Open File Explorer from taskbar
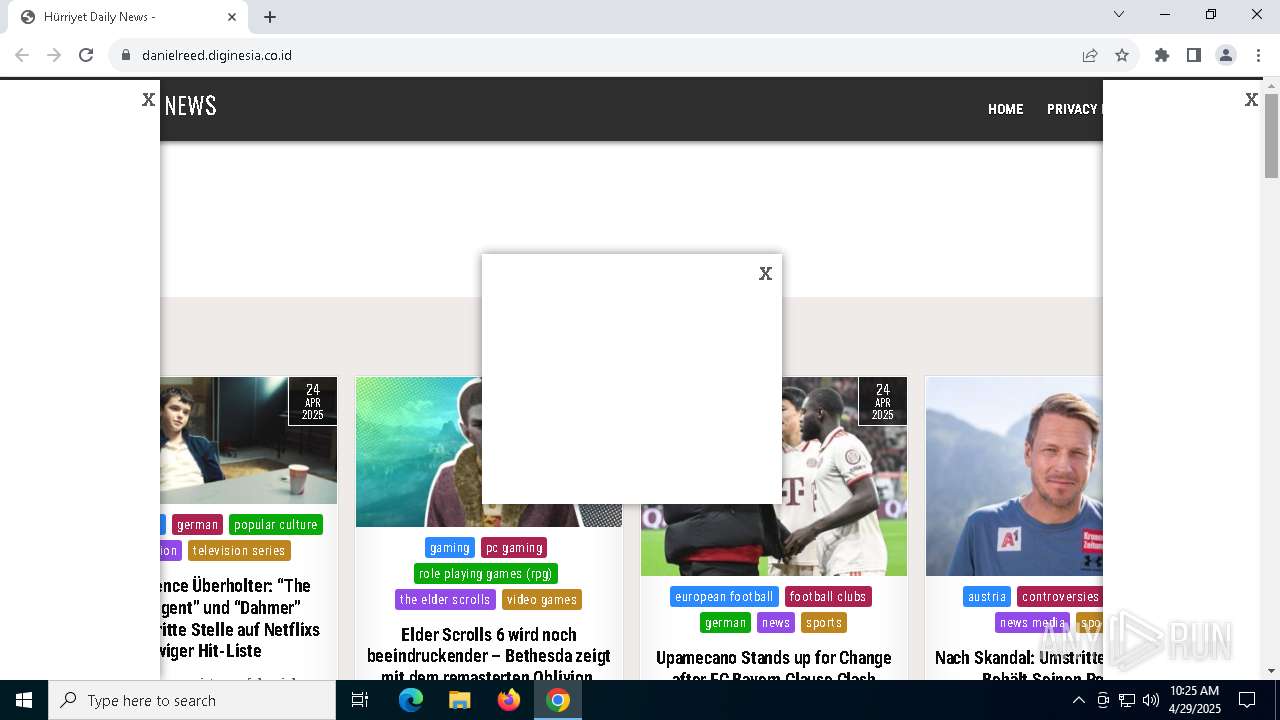The width and height of the screenshot is (1280, 720). (460, 700)
